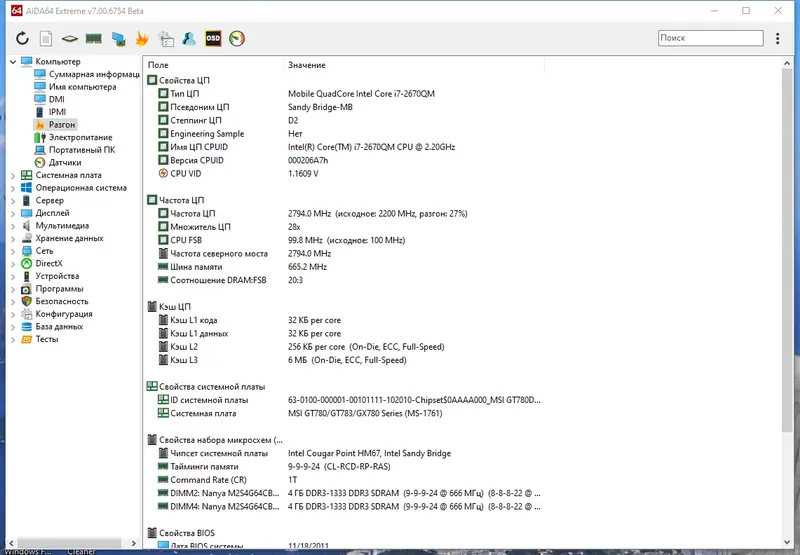Type in the Поиск search field
800x555 pixels.
click(711, 38)
